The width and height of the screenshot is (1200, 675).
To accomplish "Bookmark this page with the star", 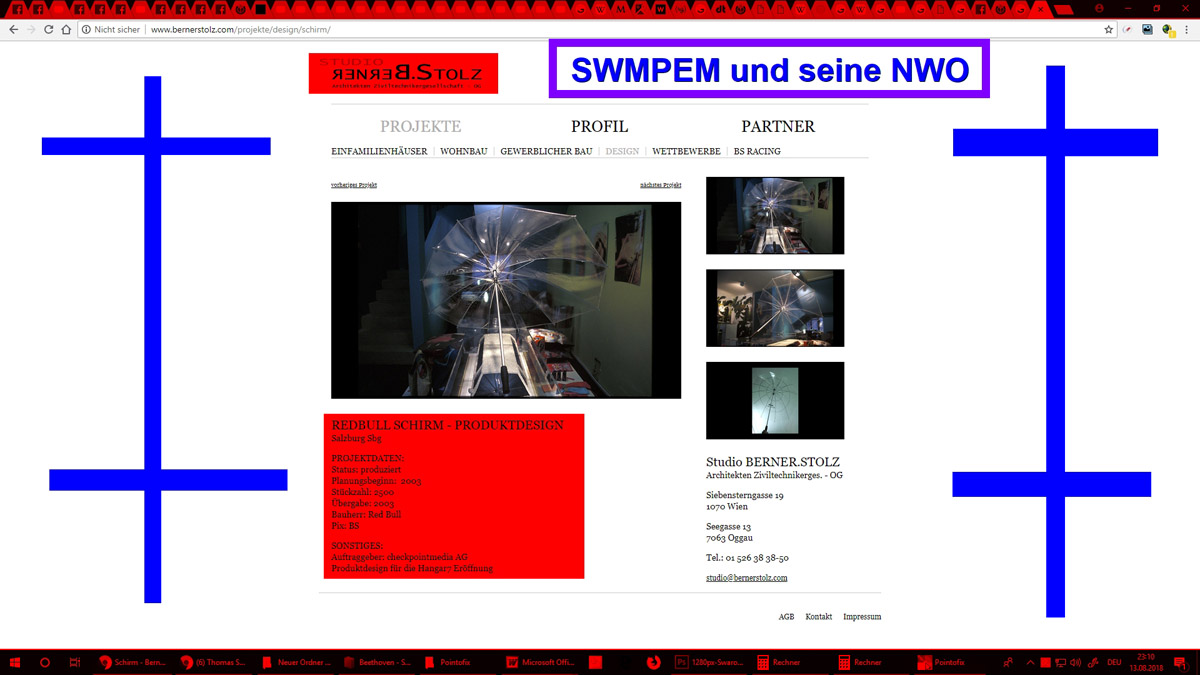I will tap(1109, 30).
